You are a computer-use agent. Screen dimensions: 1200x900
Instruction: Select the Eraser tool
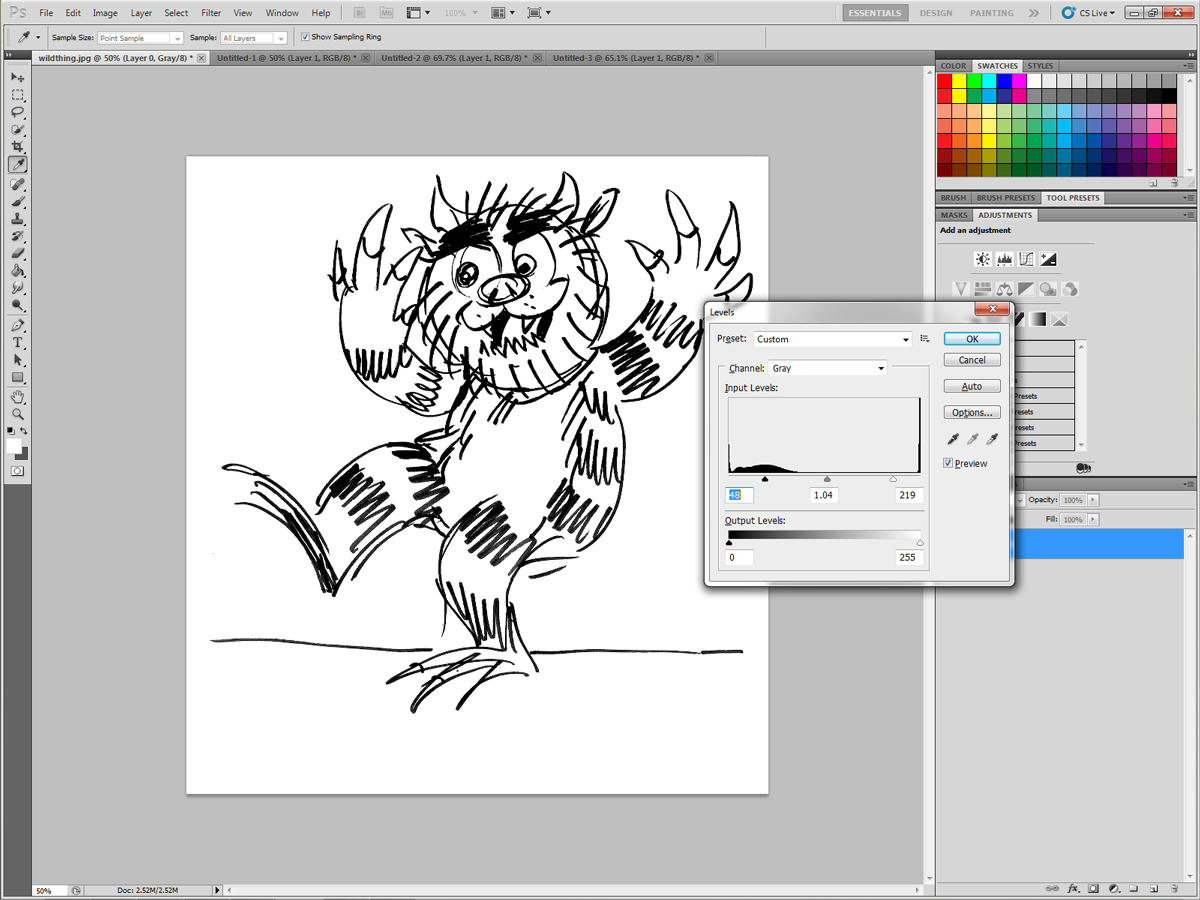point(18,253)
